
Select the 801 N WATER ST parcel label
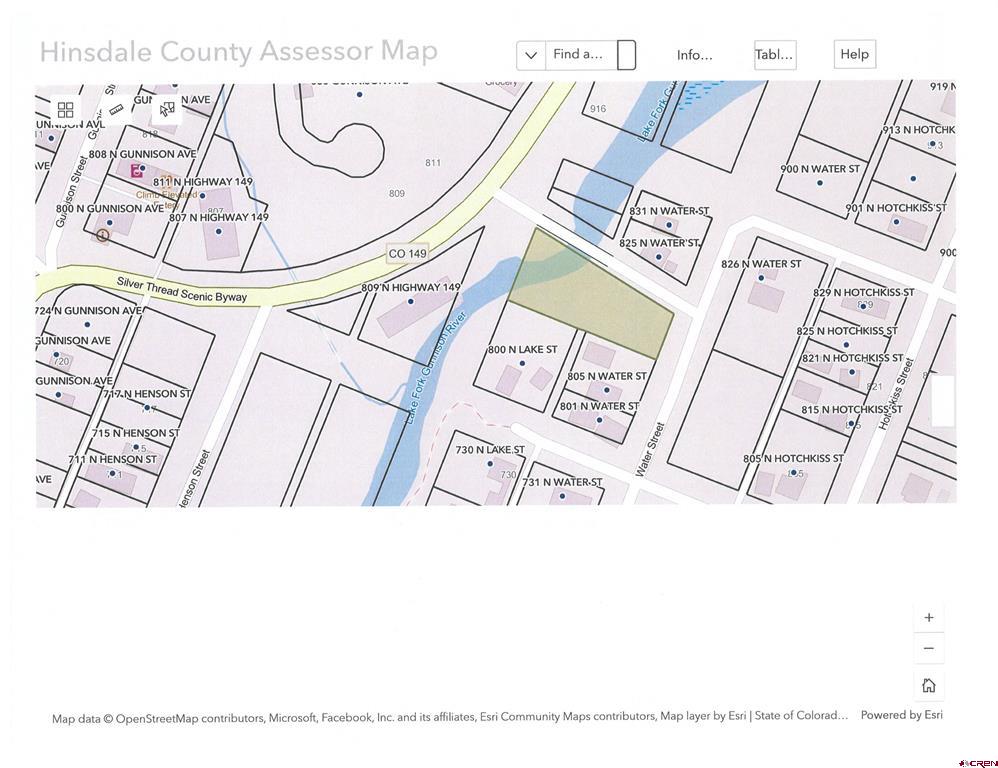pyautogui.click(x=599, y=406)
